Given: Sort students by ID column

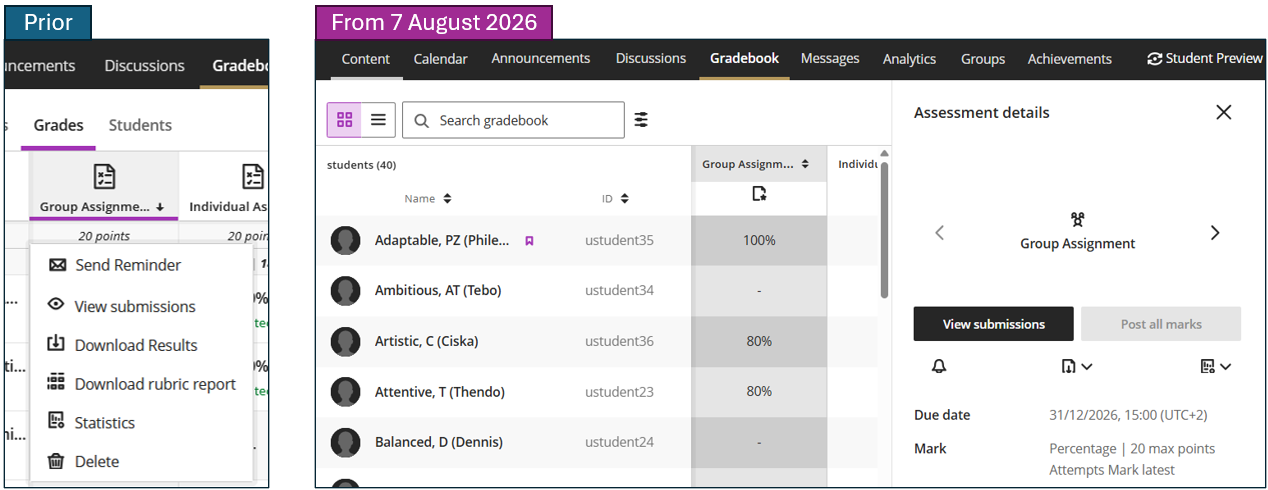Looking at the screenshot, I should coord(625,199).
